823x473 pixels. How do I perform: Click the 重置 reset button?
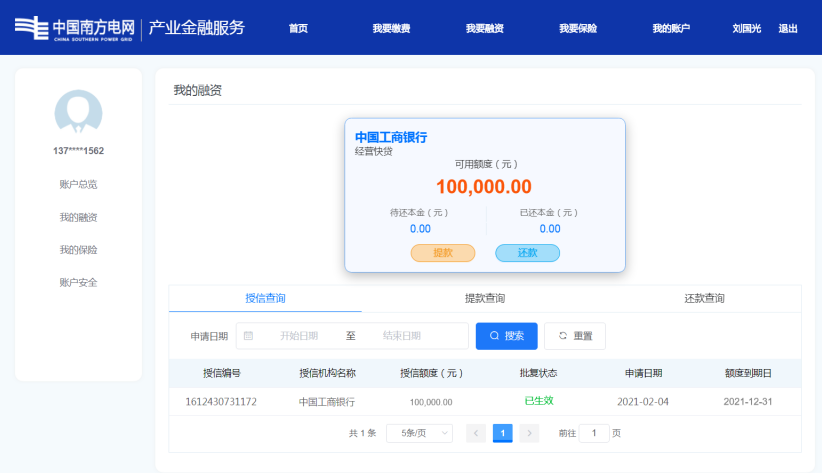tap(575, 336)
